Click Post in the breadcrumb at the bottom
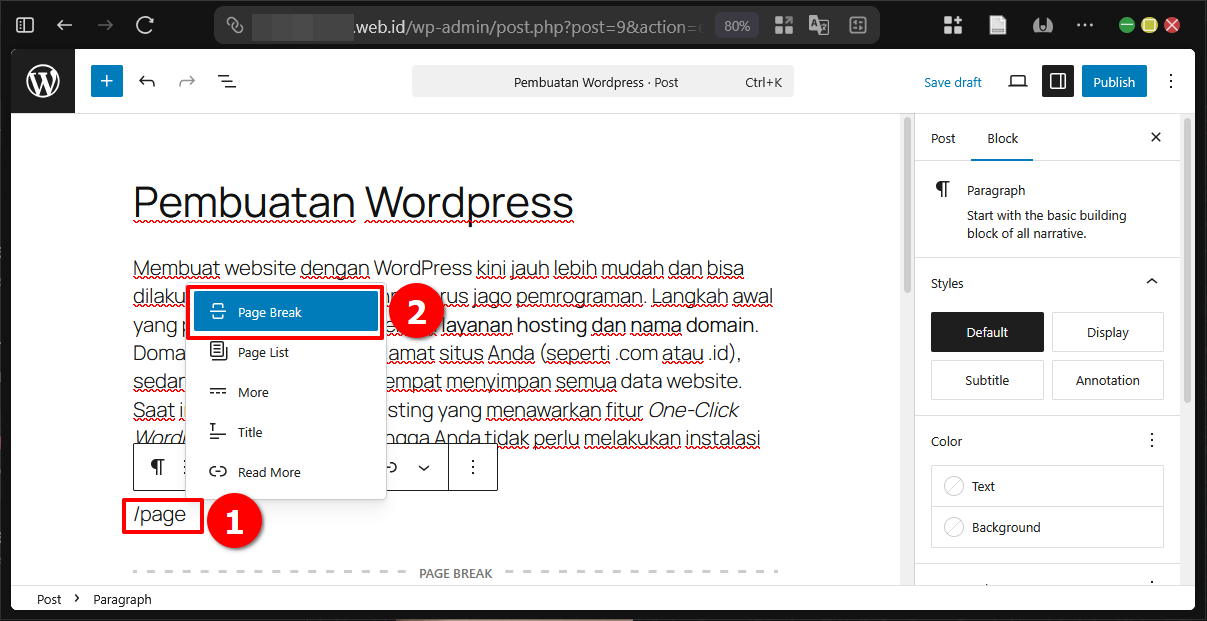 [x=48, y=598]
